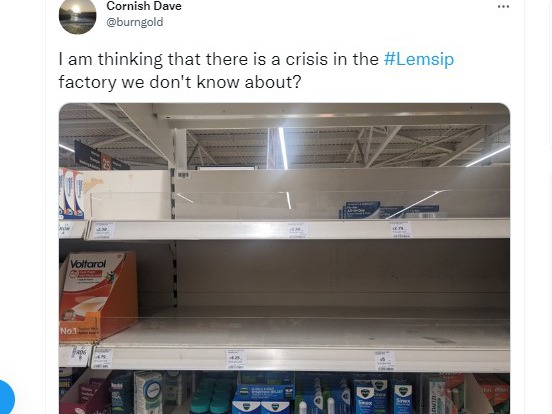552x414 pixels.
Task: Click the blue boxes remaining on top shelf
Action: tap(389, 210)
